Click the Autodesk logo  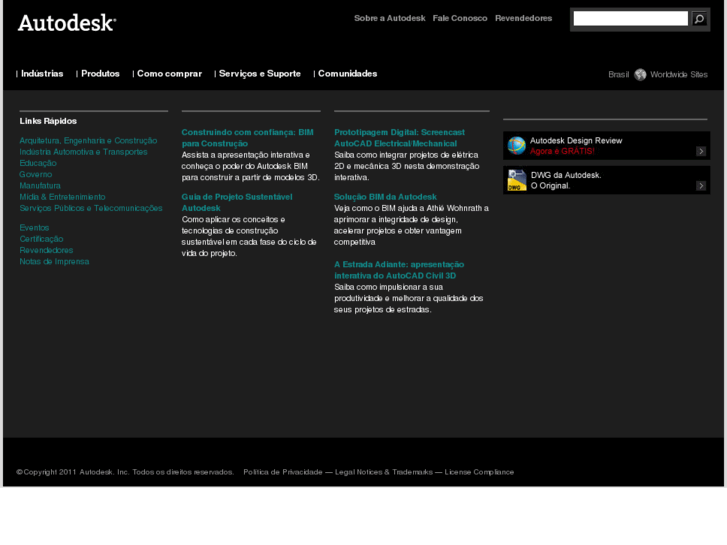(67, 23)
